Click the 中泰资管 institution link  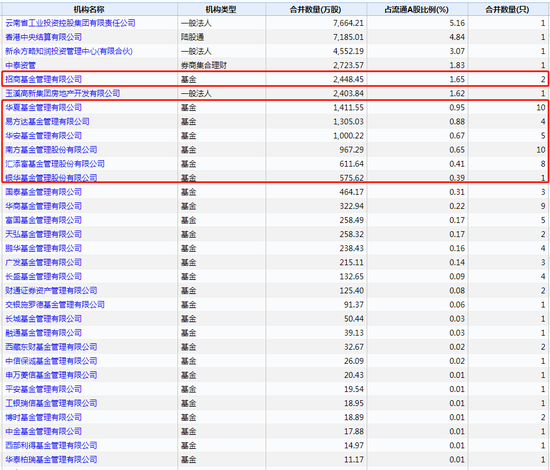pyautogui.click(x=20, y=65)
